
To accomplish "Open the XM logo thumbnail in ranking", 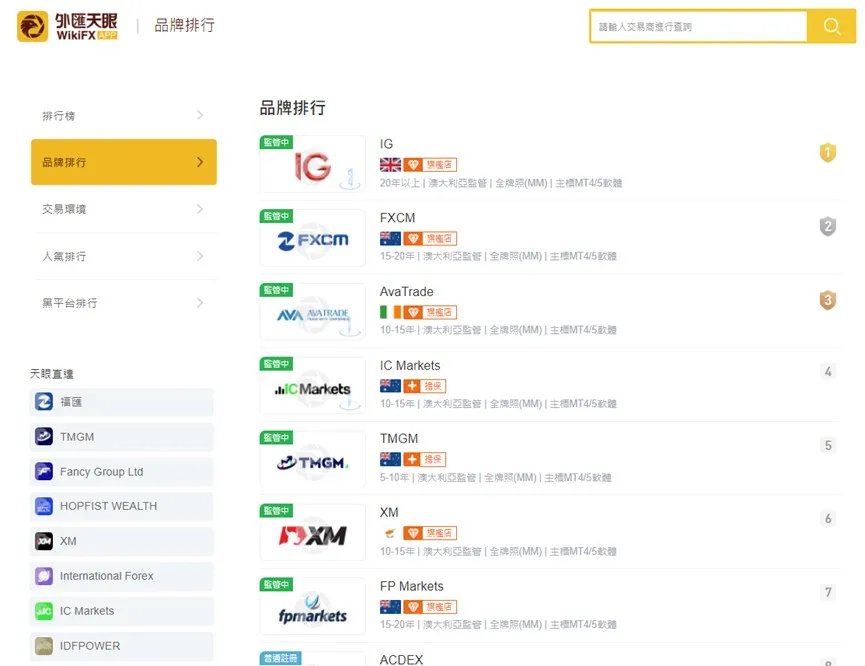I will click(313, 533).
